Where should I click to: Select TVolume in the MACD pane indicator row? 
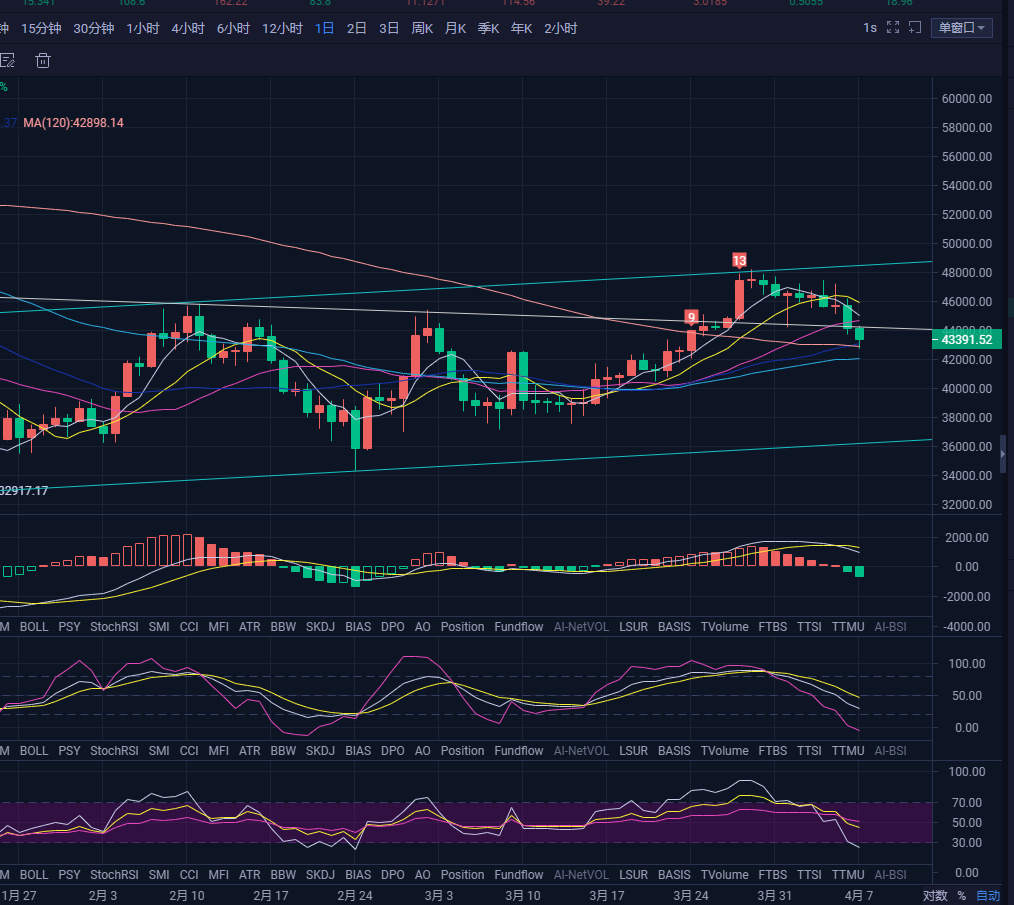(x=725, y=627)
